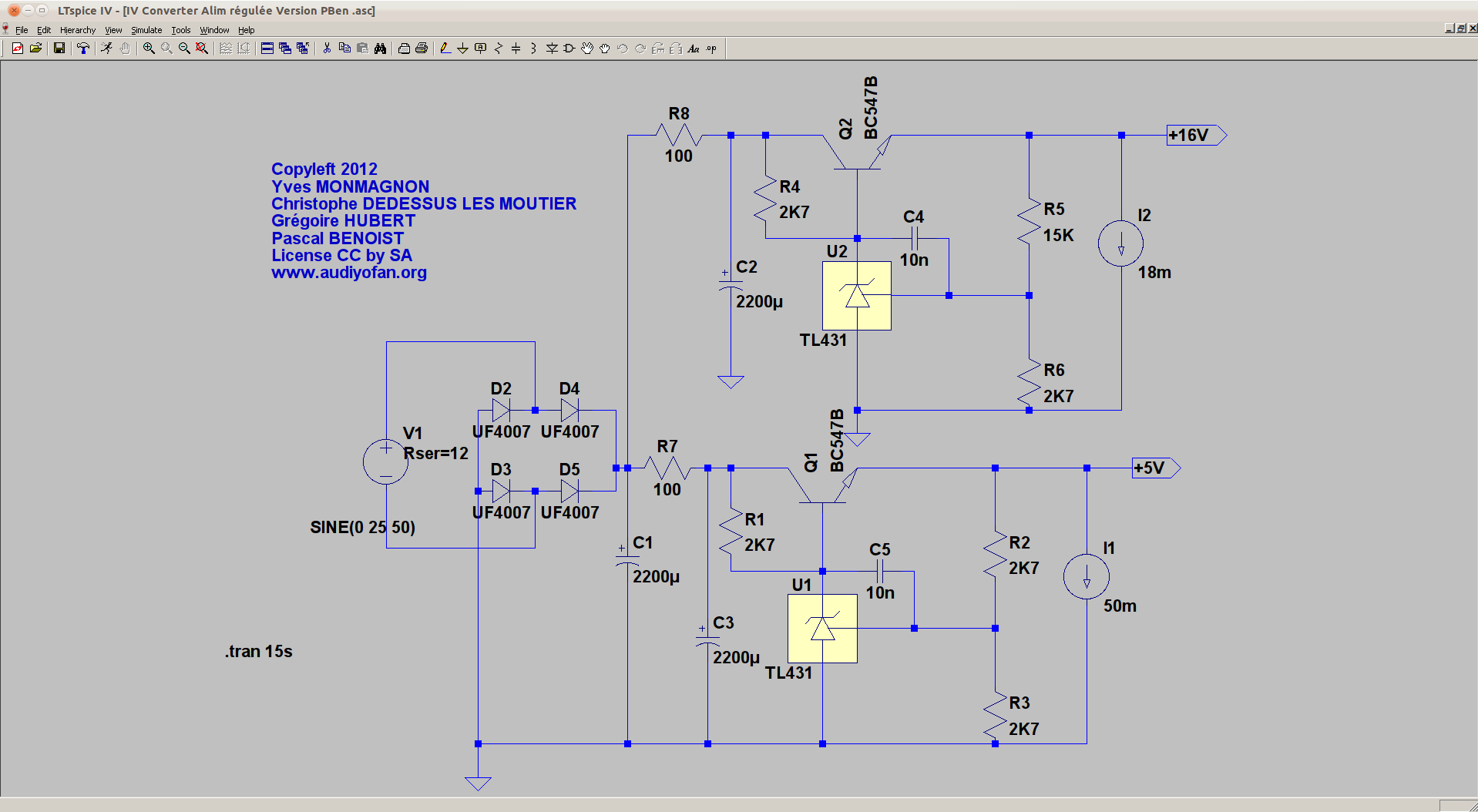The height and width of the screenshot is (812, 1478).
Task: Click the 'C5' capacitor label
Action: (x=880, y=550)
